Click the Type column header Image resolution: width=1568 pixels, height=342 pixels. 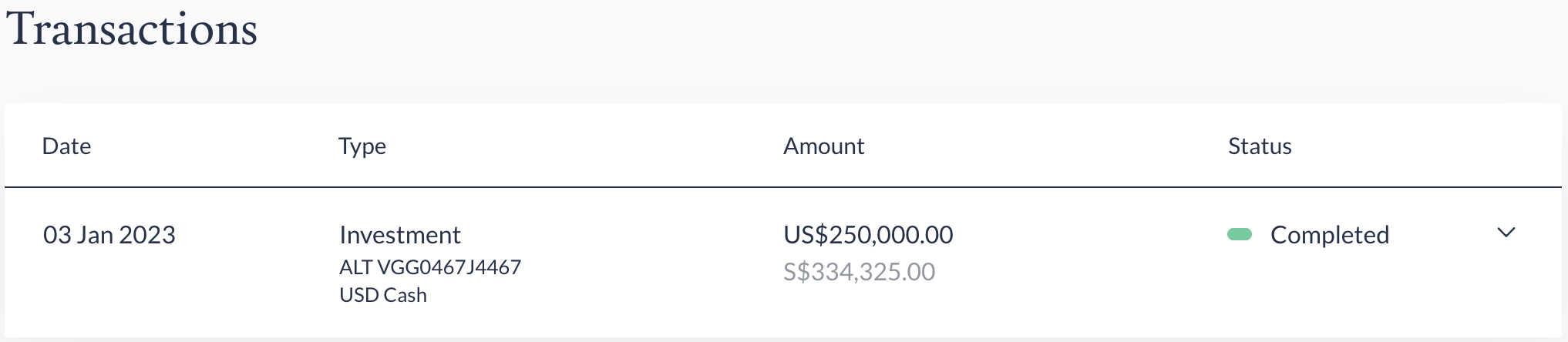362,146
